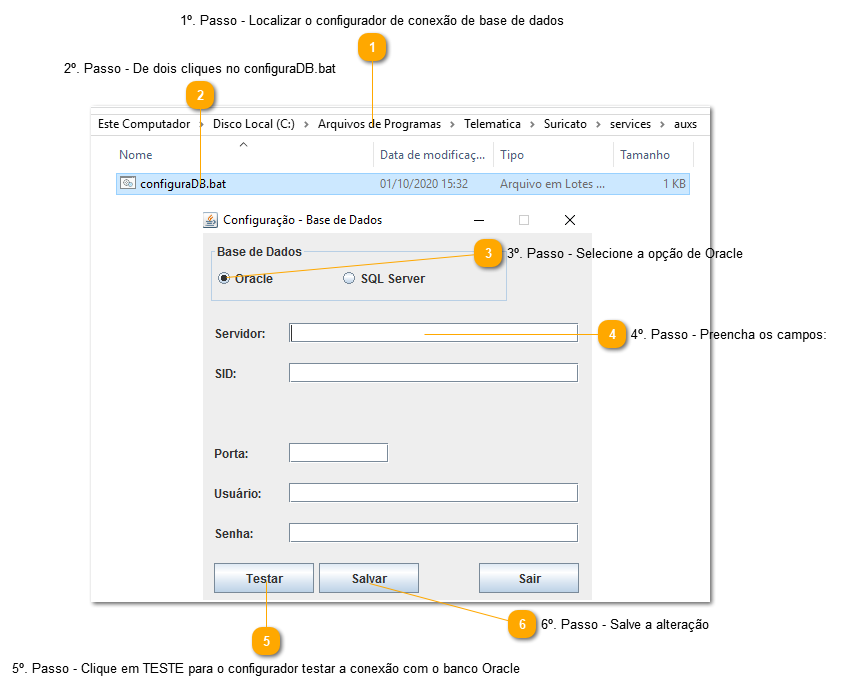Click the orange step 4 marker
Image resolution: width=843 pixels, height=692 pixels.
612,335
